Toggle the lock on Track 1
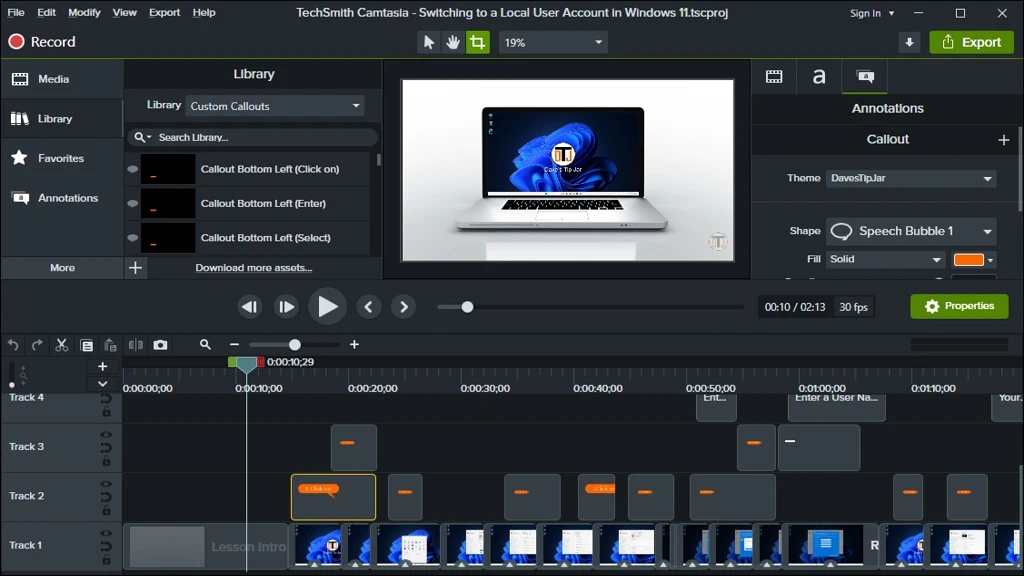This screenshot has height=576, width=1024. (x=106, y=560)
